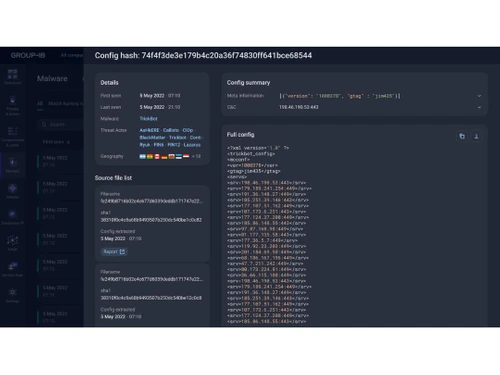Open Service desk in the sidebar
The image size is (500, 375).
[13, 269]
